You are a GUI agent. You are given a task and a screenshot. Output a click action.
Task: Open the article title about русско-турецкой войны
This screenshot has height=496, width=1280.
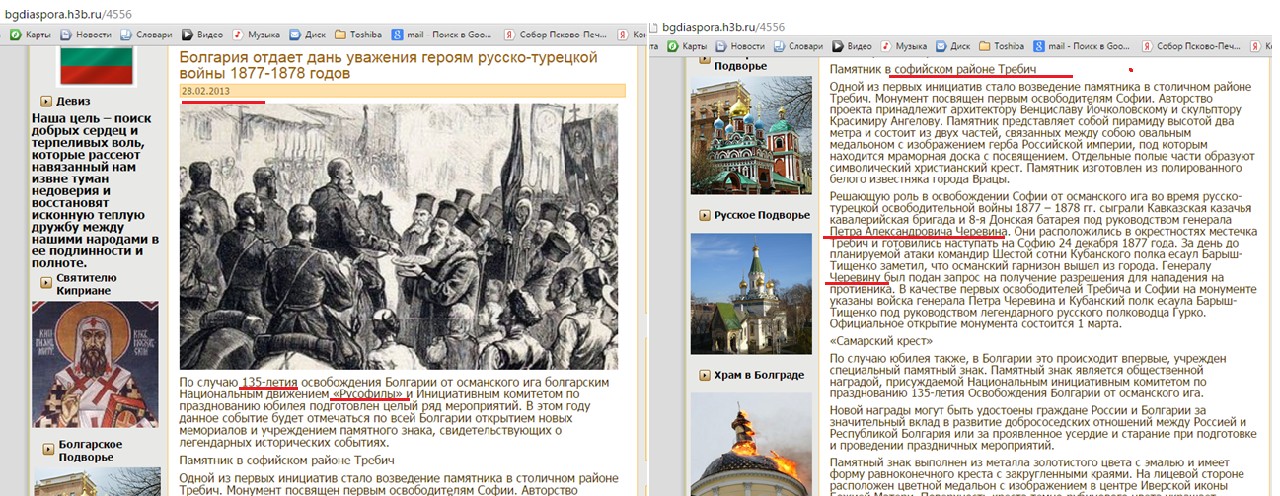(387, 65)
